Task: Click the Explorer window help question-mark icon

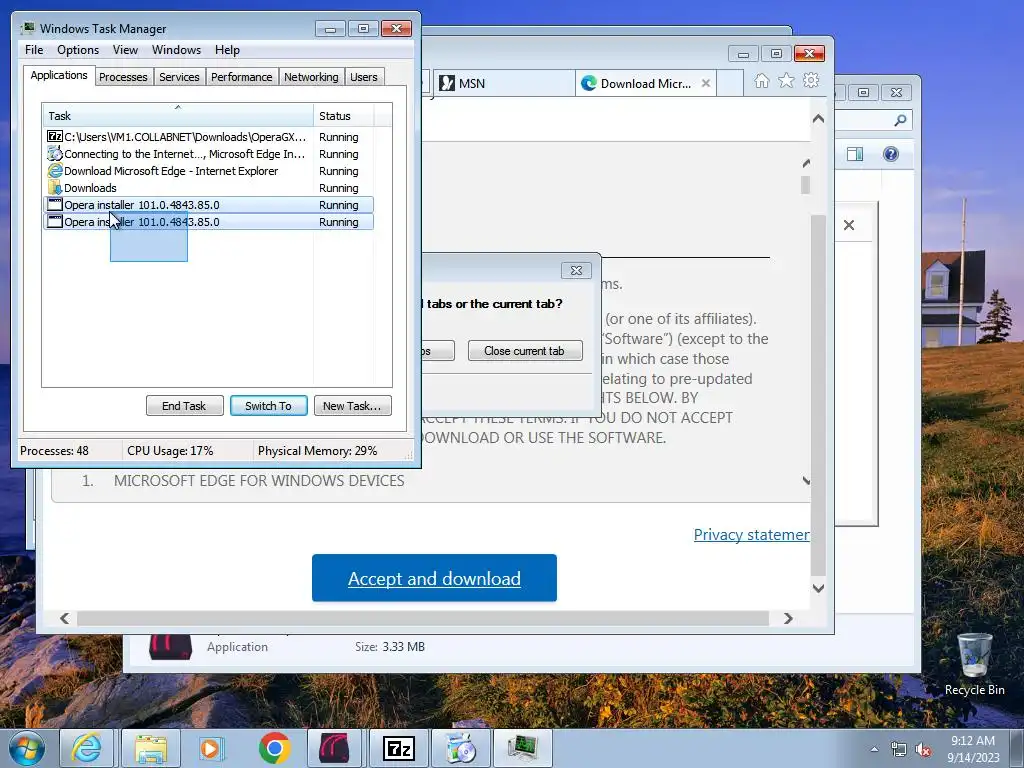Action: (891, 154)
